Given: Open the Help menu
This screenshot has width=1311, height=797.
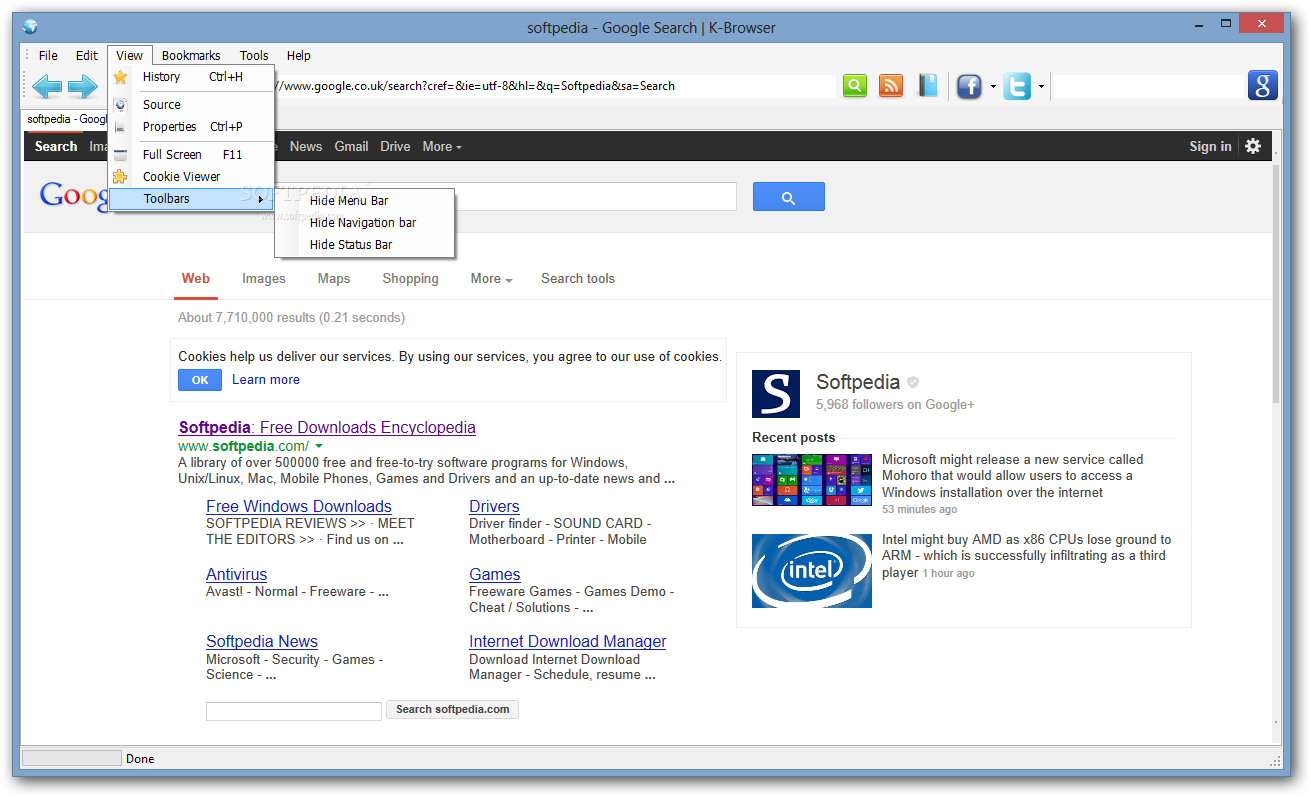Looking at the screenshot, I should [299, 56].
